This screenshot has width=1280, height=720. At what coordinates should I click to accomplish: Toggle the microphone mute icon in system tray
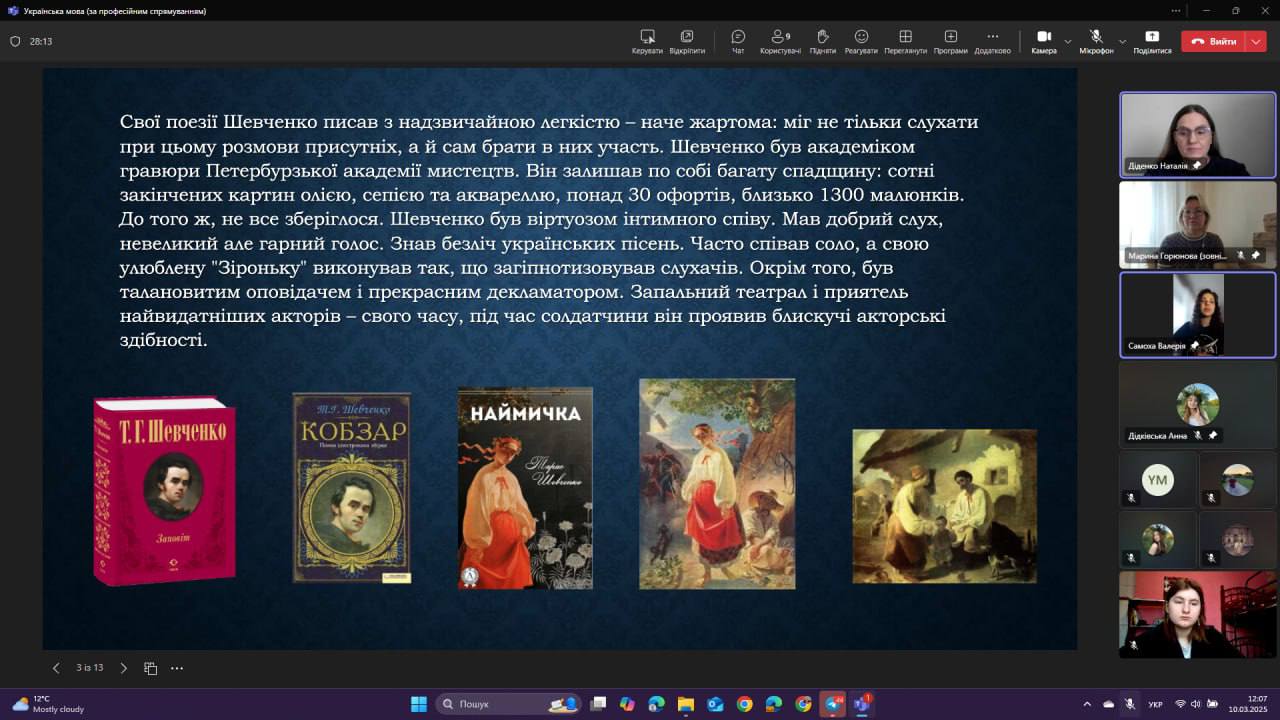point(1130,704)
